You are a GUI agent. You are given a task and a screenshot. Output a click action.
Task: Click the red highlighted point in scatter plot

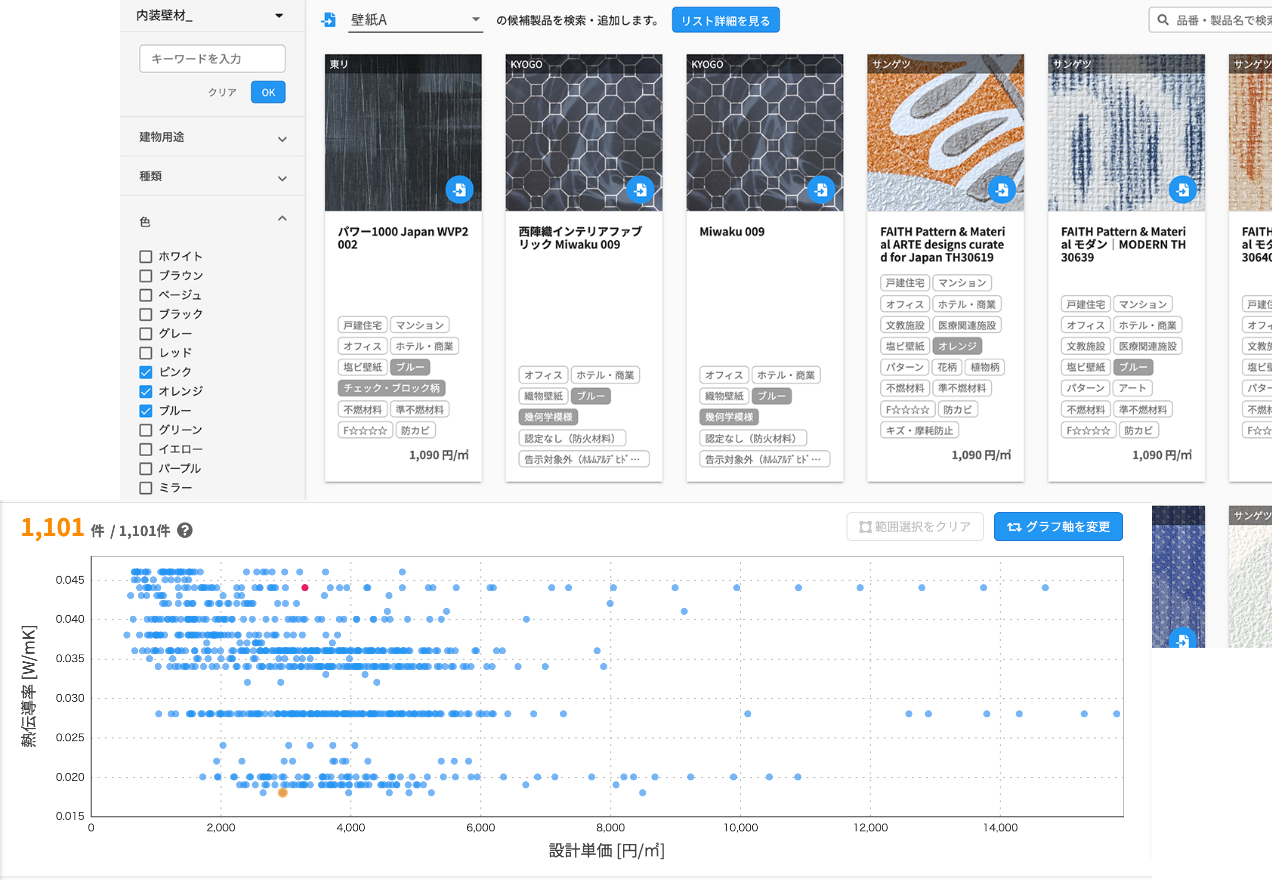[x=305, y=587]
